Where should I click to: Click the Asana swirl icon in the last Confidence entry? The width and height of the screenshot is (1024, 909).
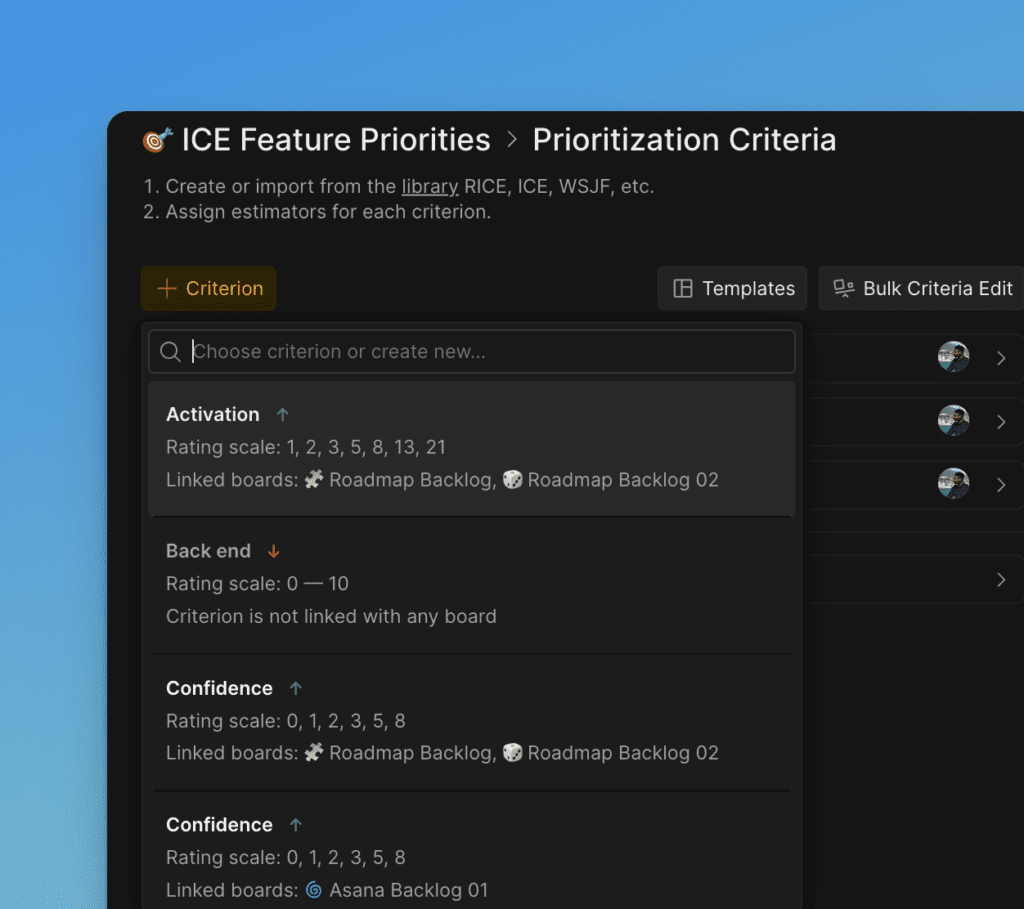click(x=314, y=890)
